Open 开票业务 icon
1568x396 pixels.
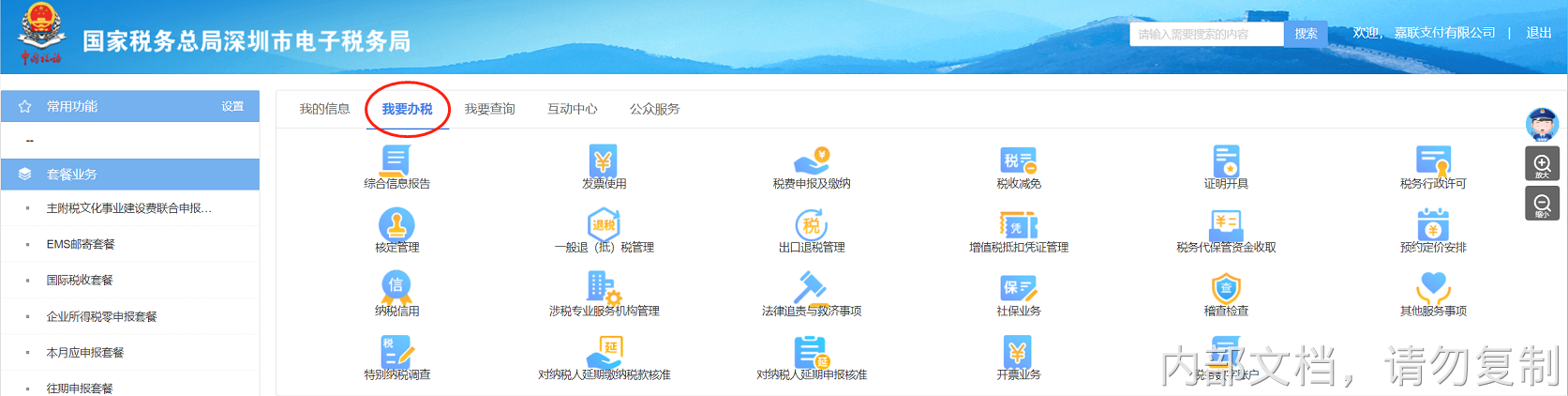(1019, 350)
